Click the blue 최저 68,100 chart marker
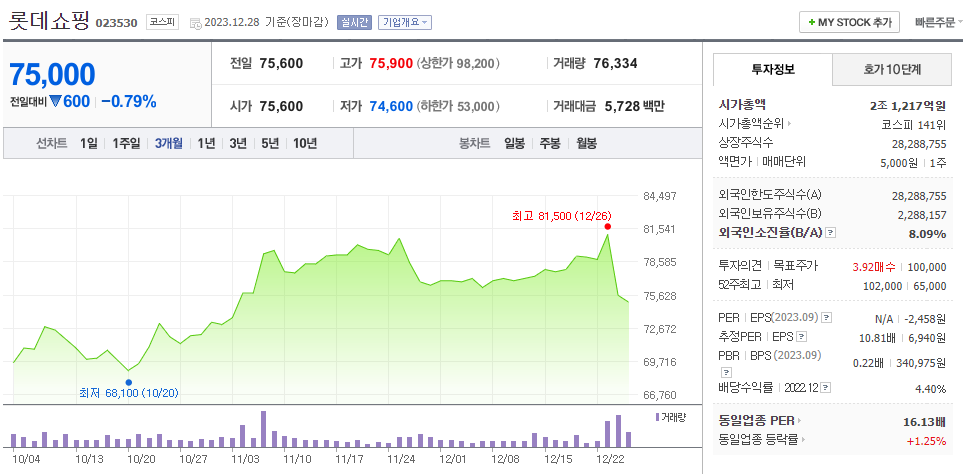Screen dimensions: 978x474 (128, 382)
